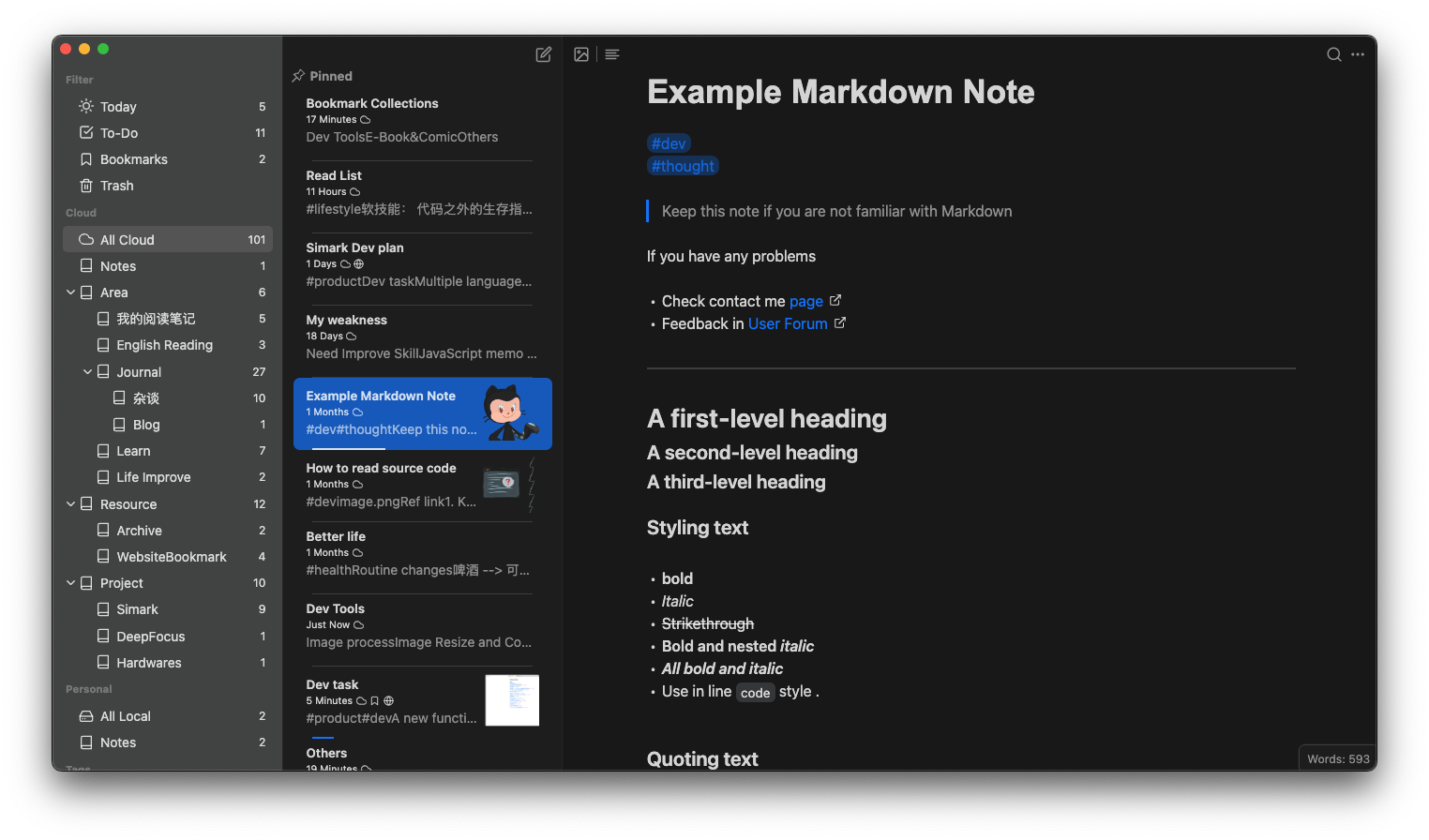Open the Read List note
The image size is (1429, 840).
[422, 192]
